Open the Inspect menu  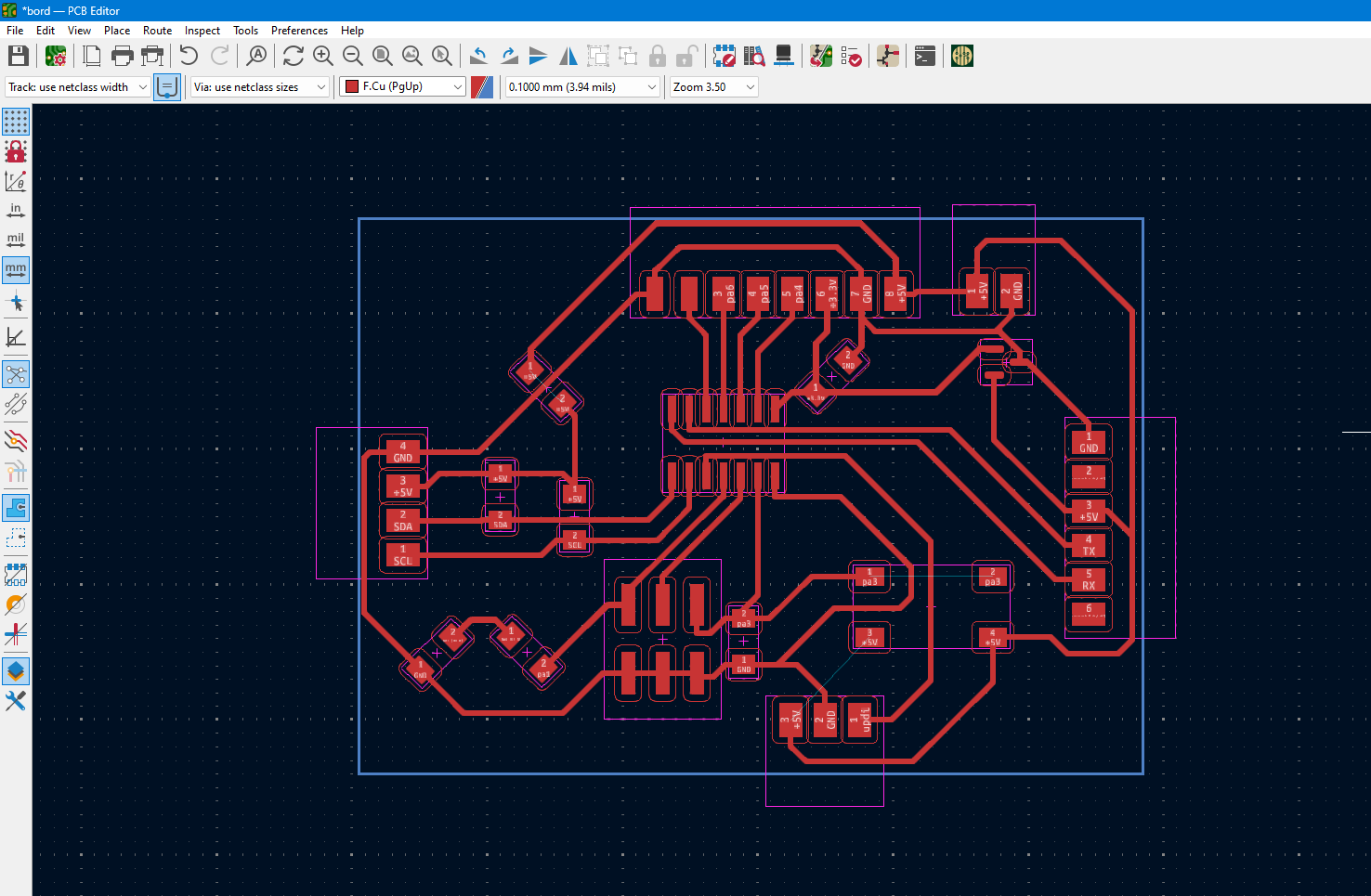[202, 31]
